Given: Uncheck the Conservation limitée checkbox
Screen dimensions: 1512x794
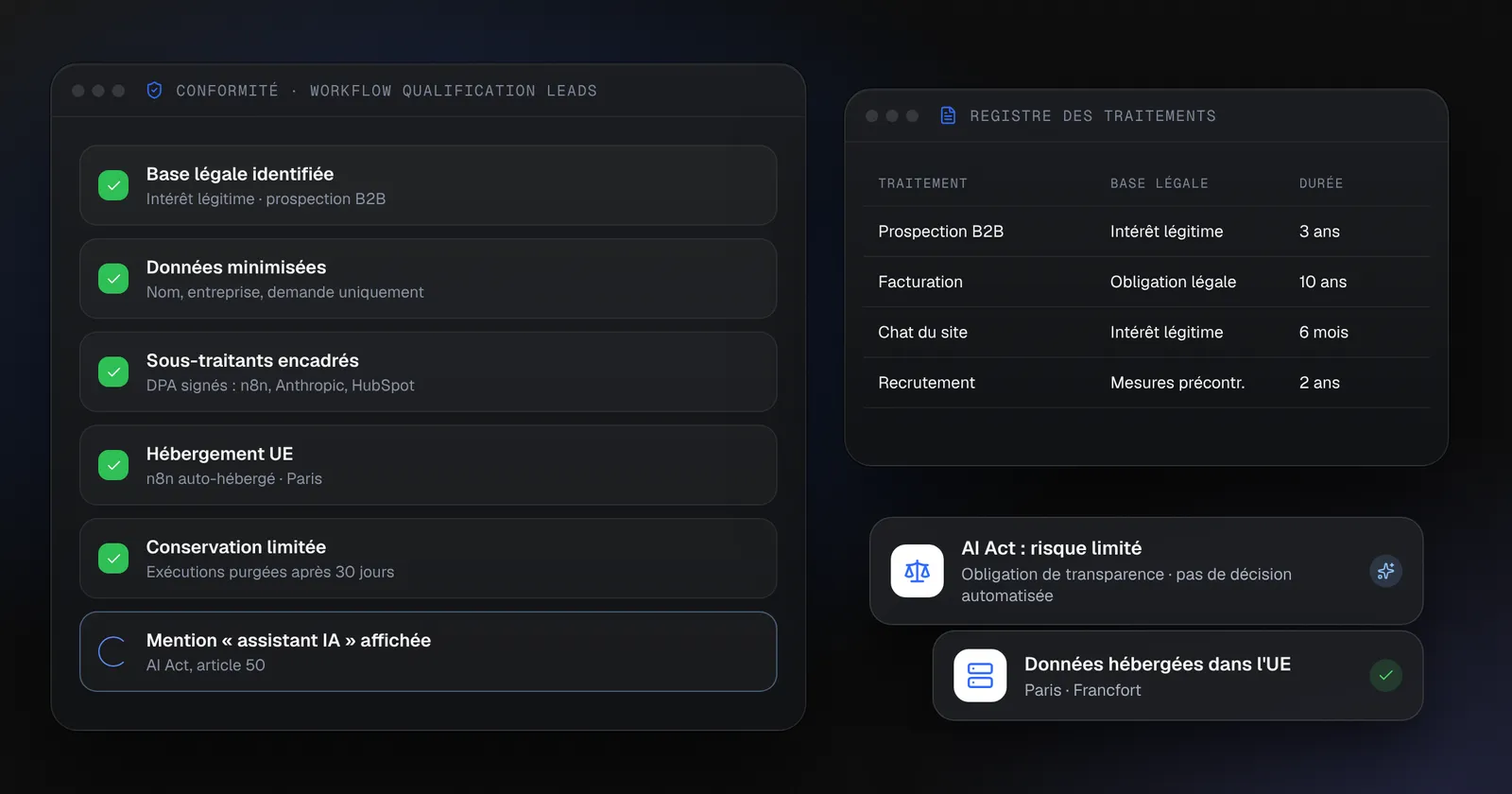Looking at the screenshot, I should pyautogui.click(x=113, y=558).
